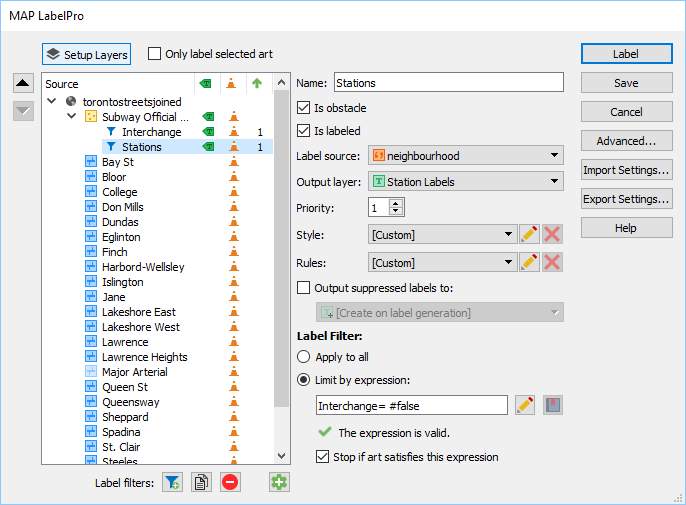Image resolution: width=686 pixels, height=505 pixels.
Task: Delete the Style with red X
Action: pos(552,234)
